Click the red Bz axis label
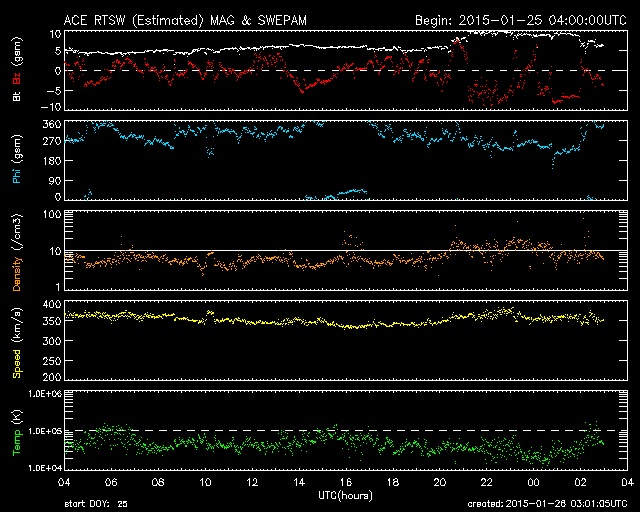The image size is (640, 512). click(17, 79)
